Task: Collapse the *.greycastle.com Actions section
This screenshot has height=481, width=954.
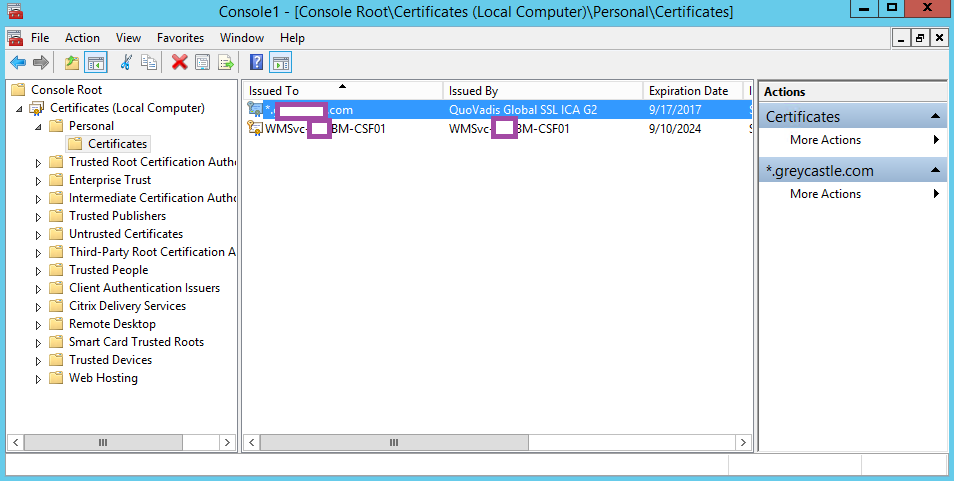Action: (x=935, y=171)
